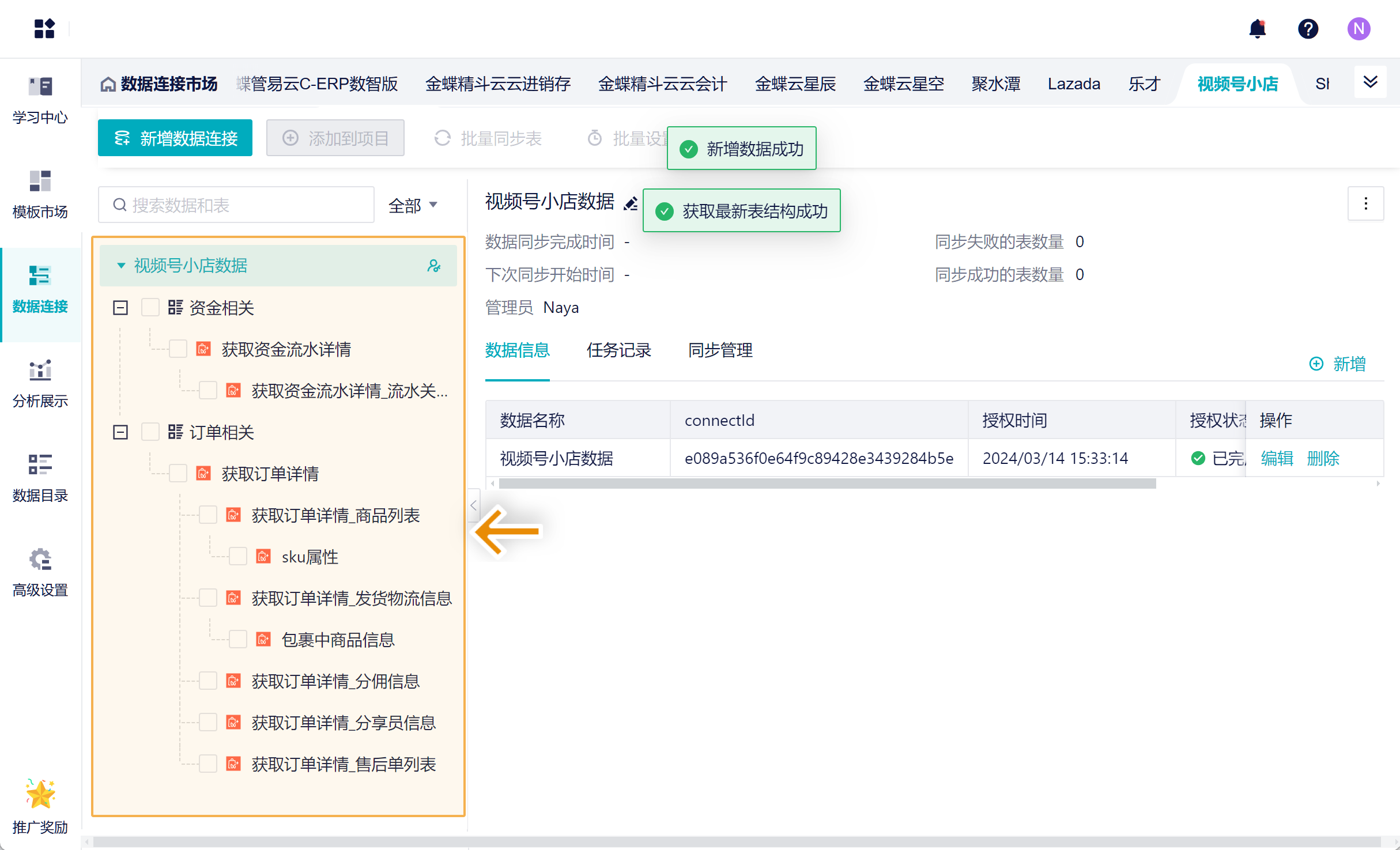Click the 删除 link in the table row
1400x850 pixels.
coord(1323,459)
